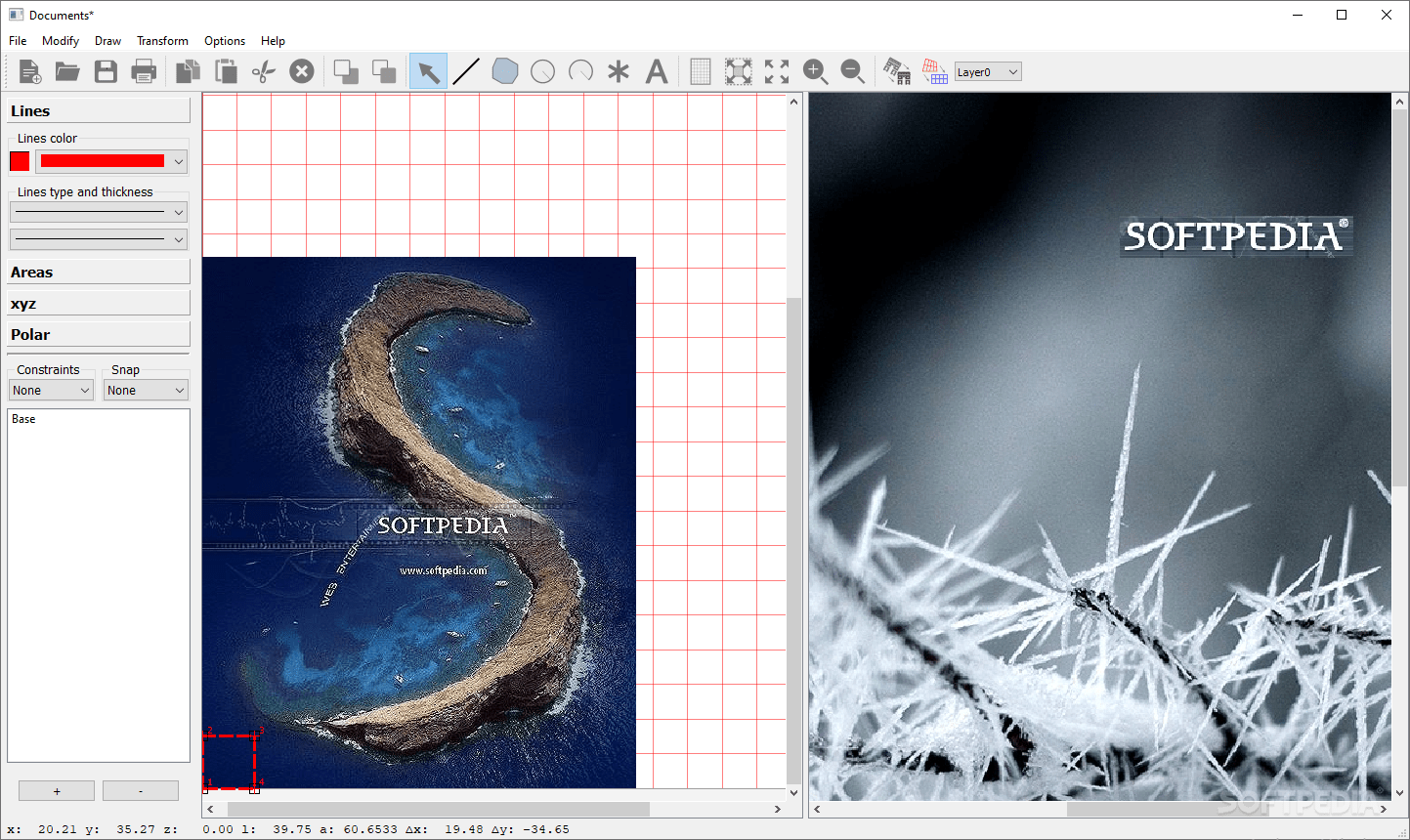Click left canvas scroll-up arrow
This screenshot has height=840, width=1410.
coord(794,102)
